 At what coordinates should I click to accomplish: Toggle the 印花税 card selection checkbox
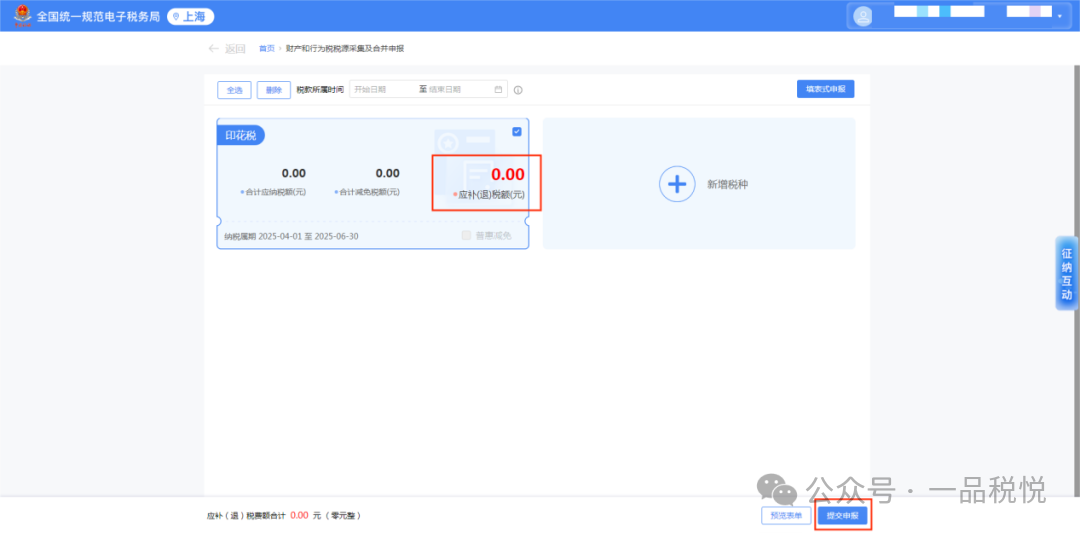(x=516, y=132)
